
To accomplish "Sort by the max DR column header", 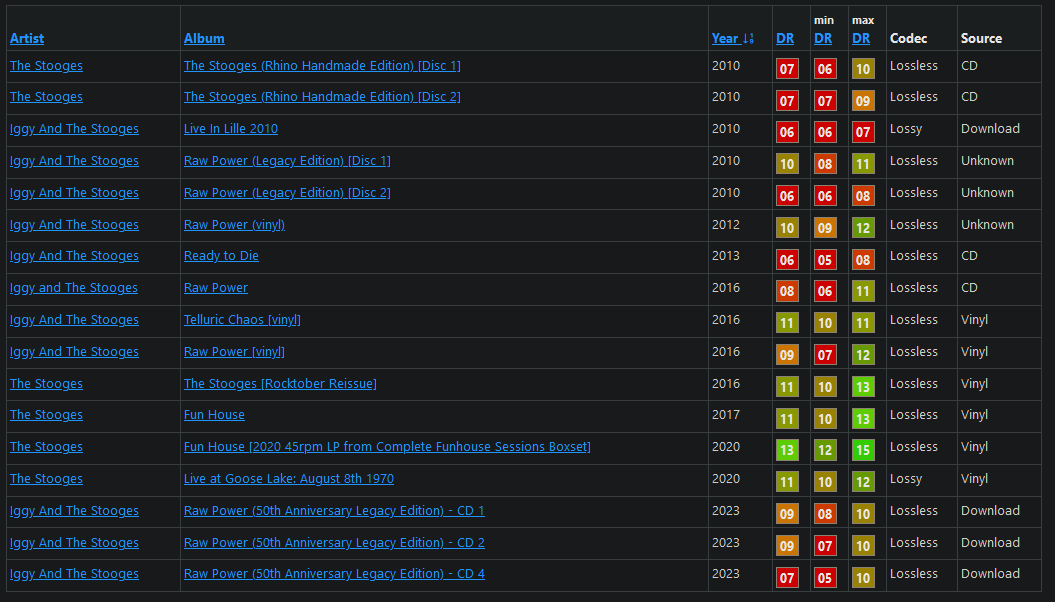I will (861, 38).
